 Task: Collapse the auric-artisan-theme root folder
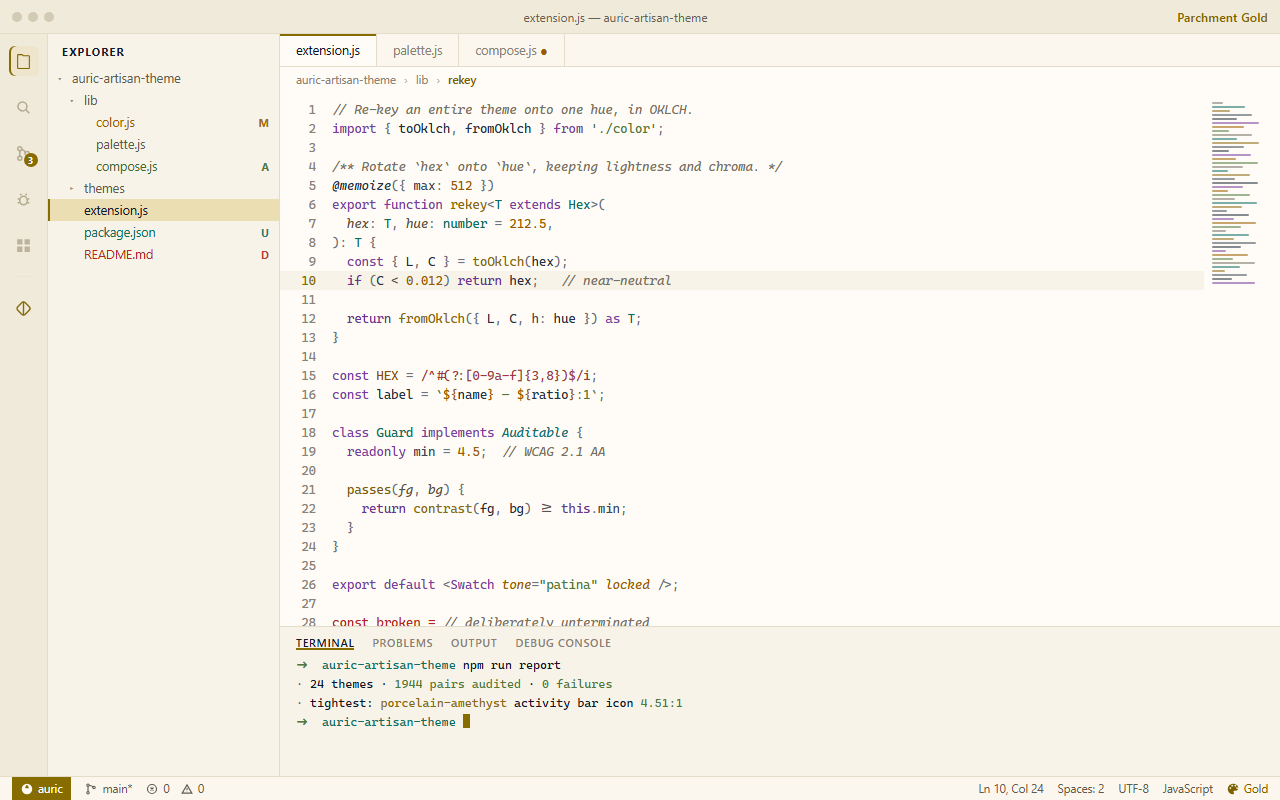[x=164, y=78]
